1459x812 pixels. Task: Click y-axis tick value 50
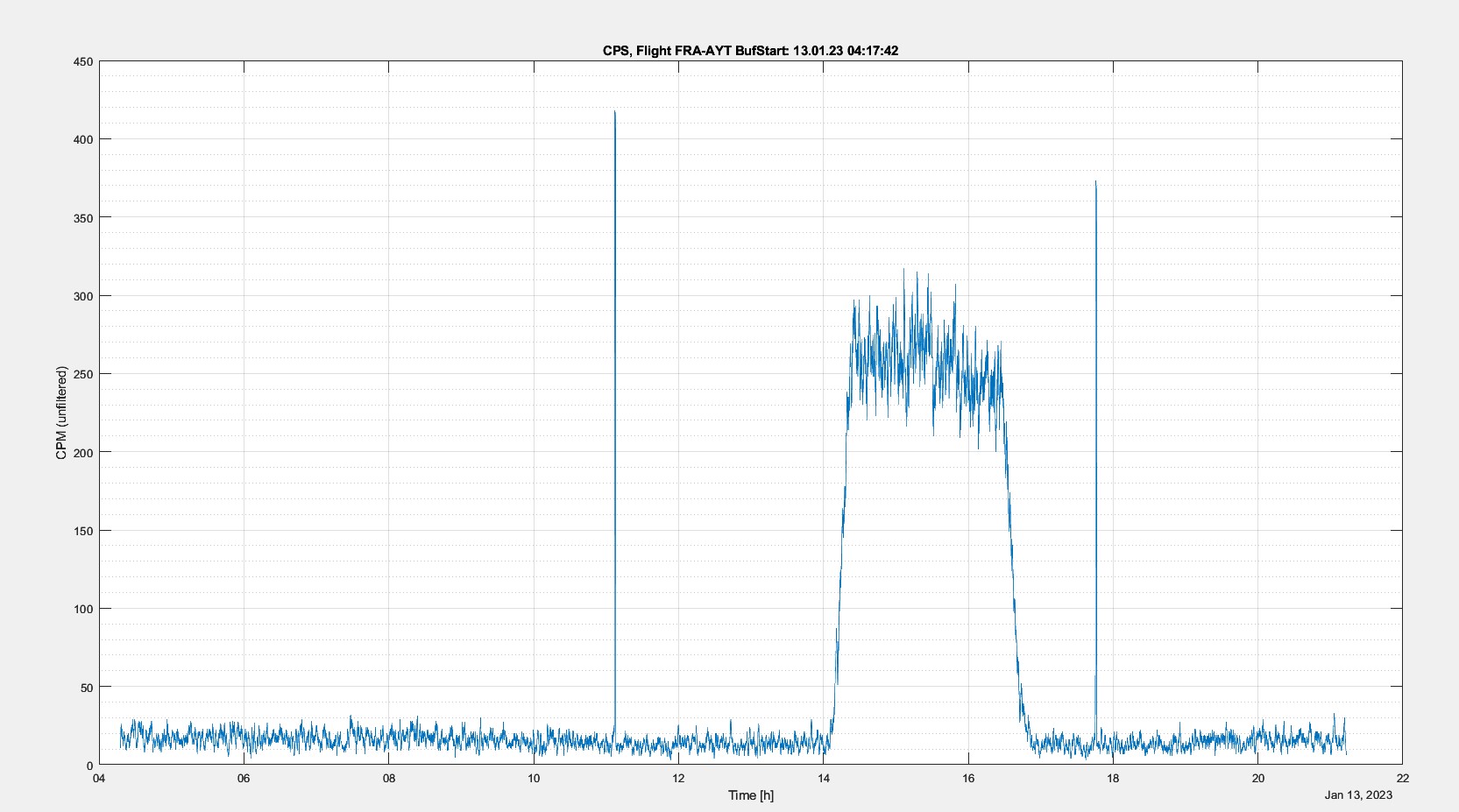pyautogui.click(x=87, y=688)
